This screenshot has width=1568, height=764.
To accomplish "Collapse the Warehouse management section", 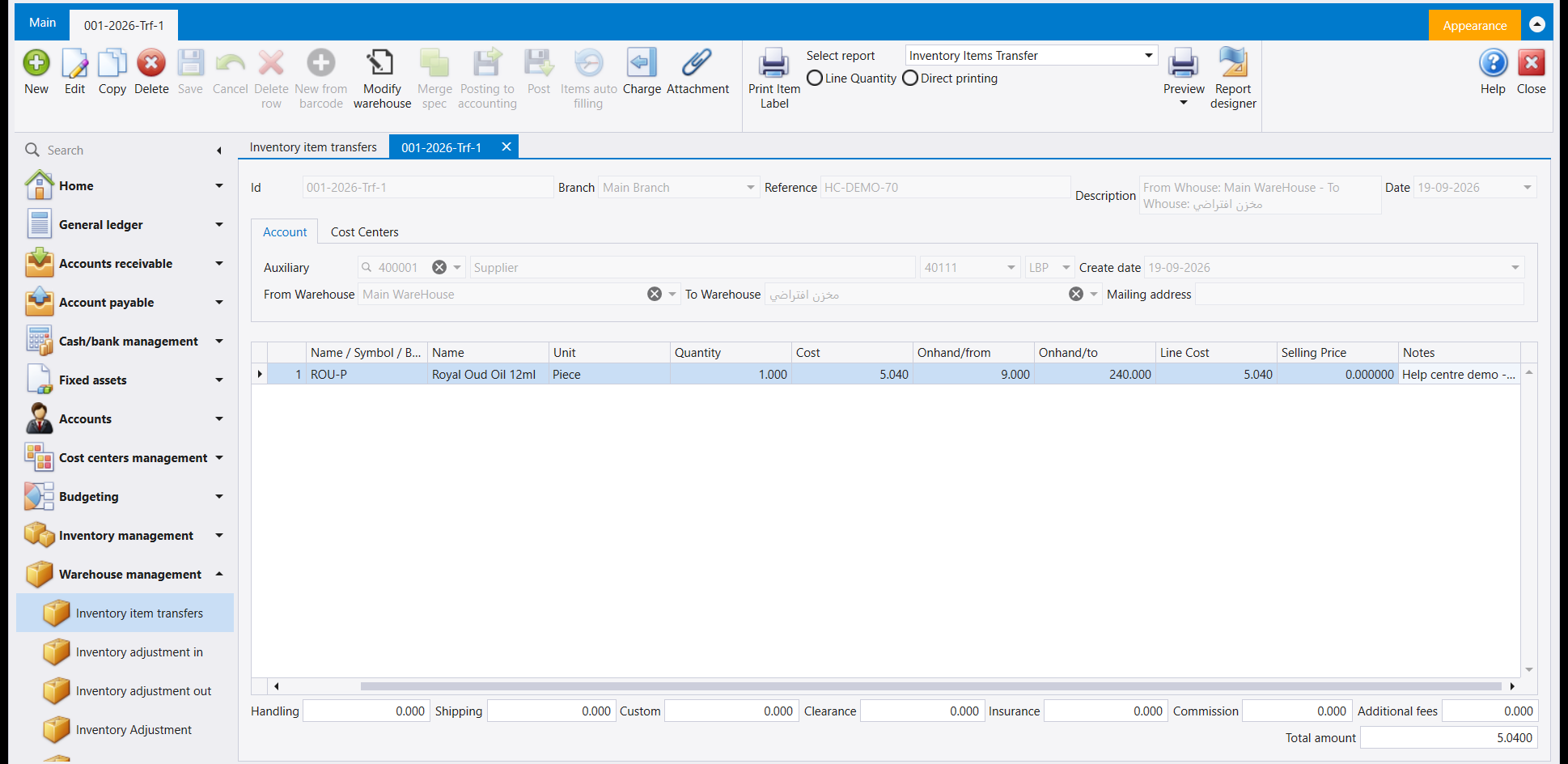I will [x=218, y=575].
